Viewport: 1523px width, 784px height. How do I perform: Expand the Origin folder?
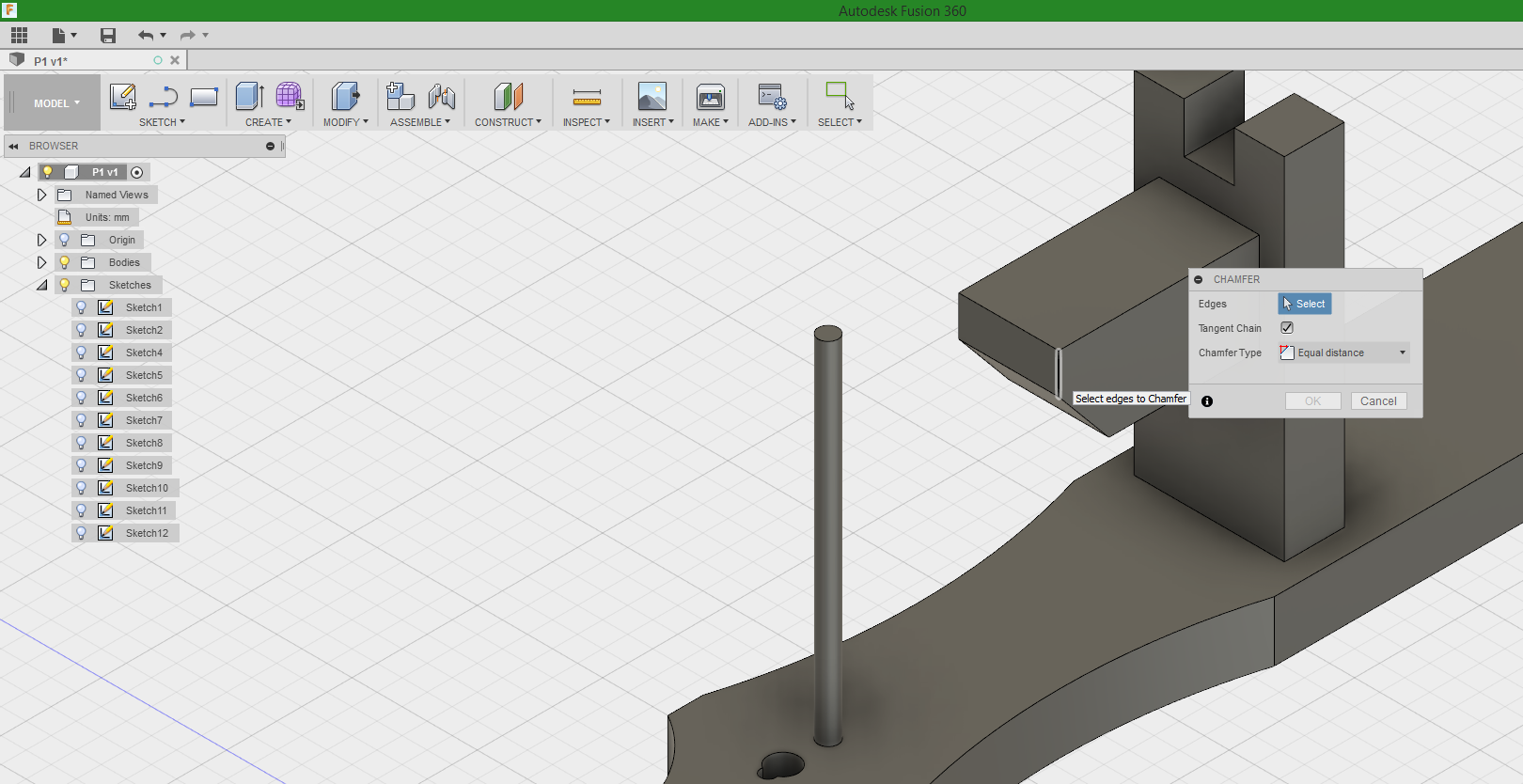pyautogui.click(x=41, y=240)
